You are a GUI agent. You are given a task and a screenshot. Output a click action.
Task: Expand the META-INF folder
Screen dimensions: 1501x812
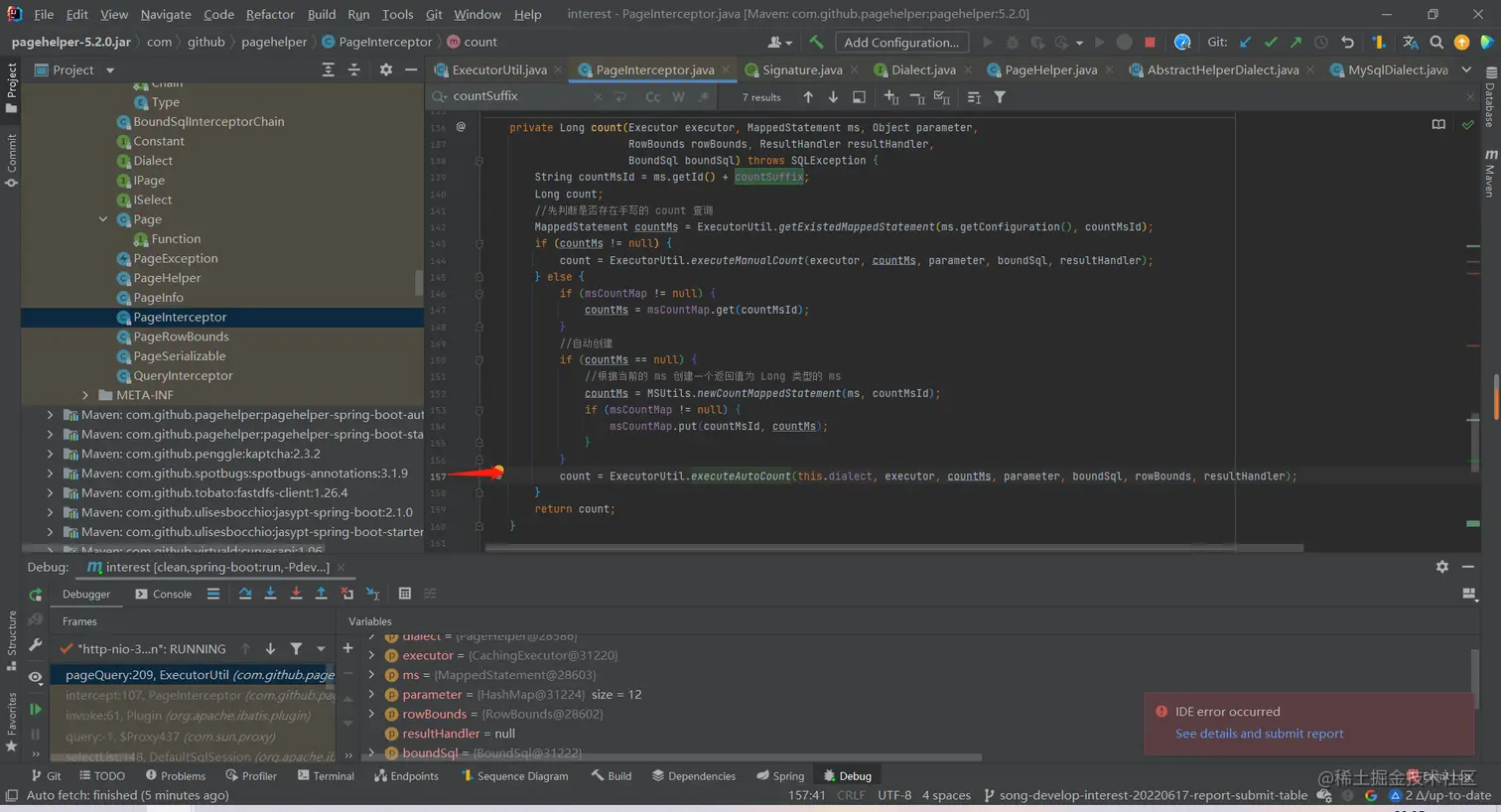(85, 395)
